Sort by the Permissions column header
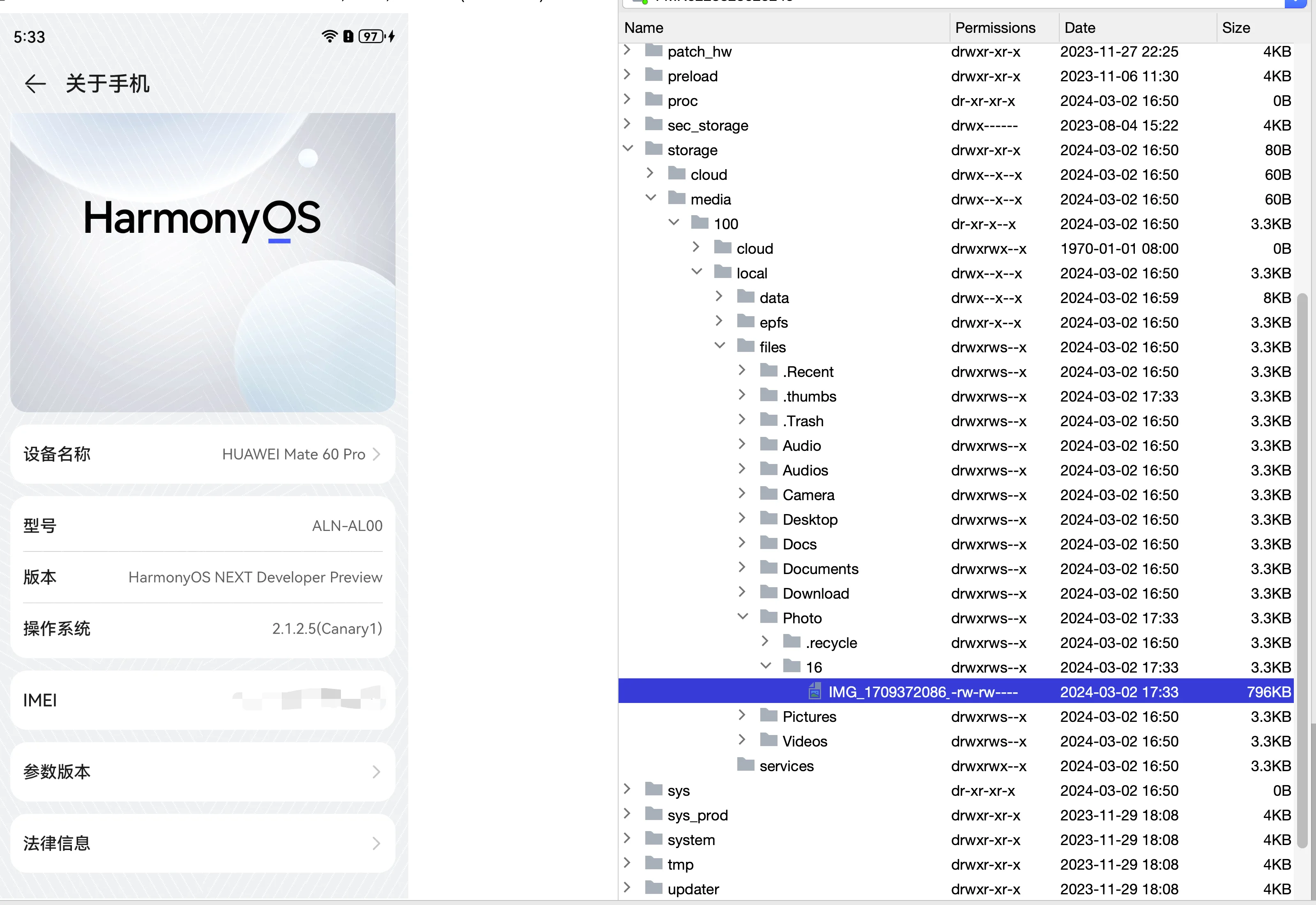1316x905 pixels. [x=995, y=28]
